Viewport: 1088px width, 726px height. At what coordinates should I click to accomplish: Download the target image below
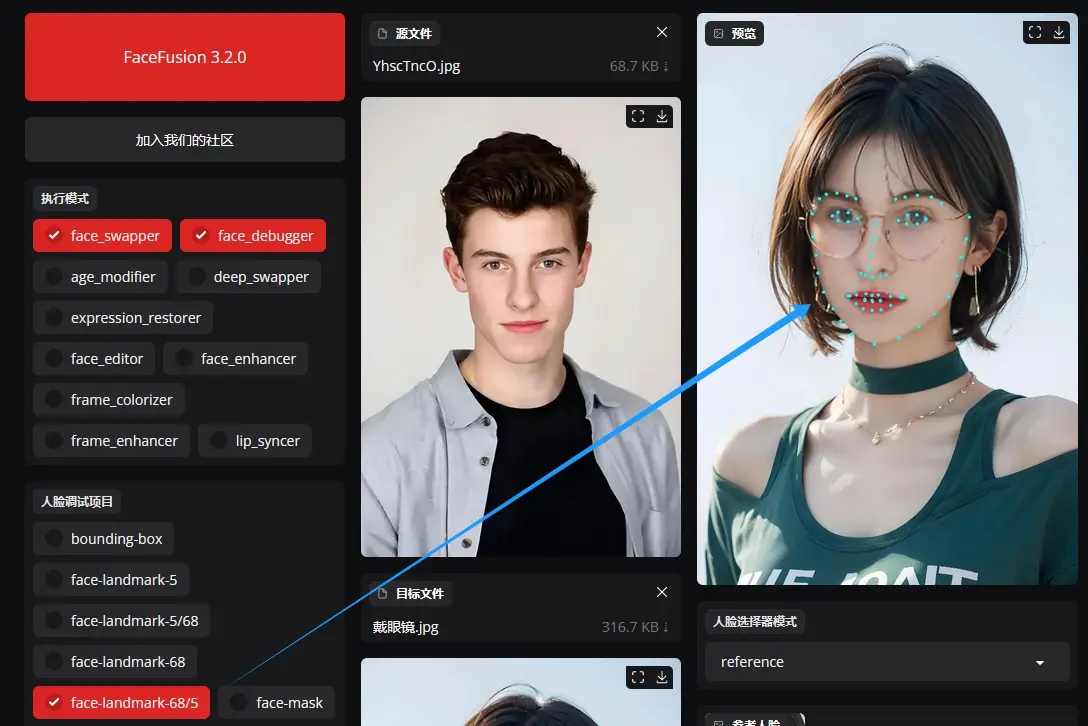pyautogui.click(x=661, y=677)
